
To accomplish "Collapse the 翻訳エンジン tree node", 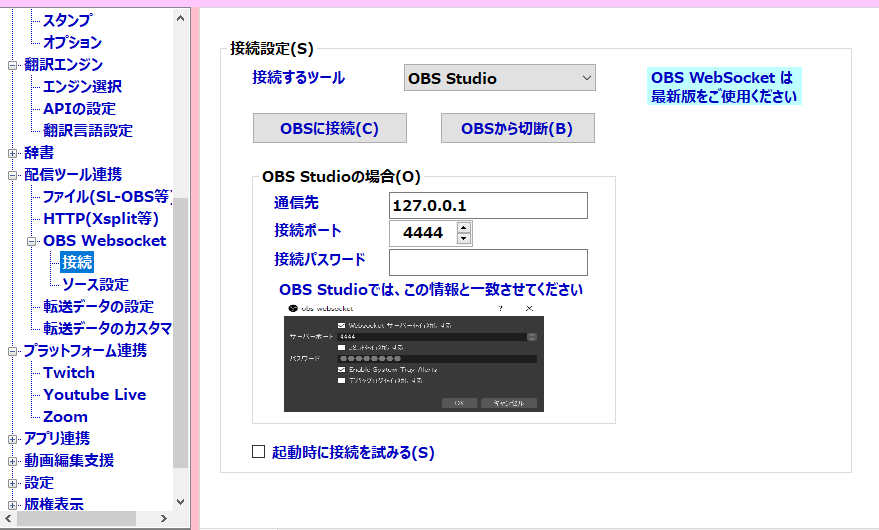I will [x=12, y=65].
